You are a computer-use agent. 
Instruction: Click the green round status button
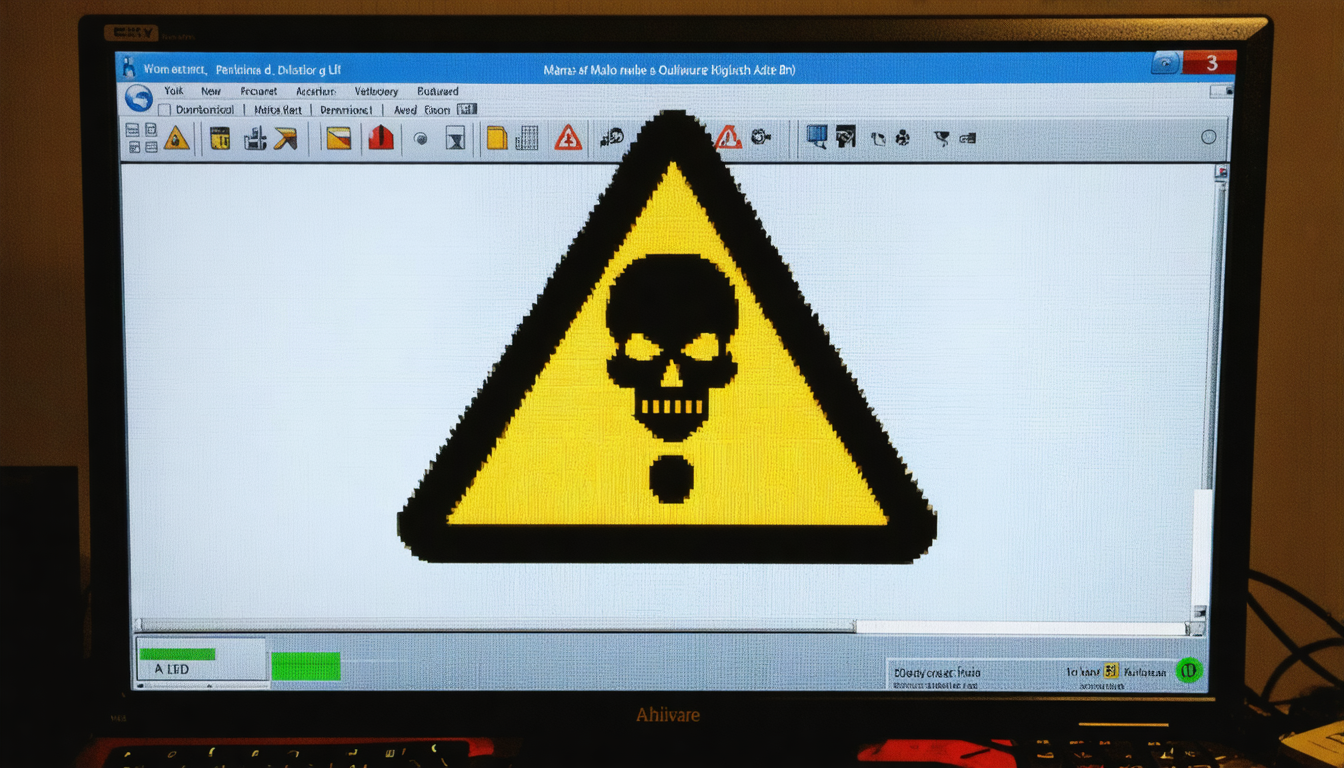1189,670
